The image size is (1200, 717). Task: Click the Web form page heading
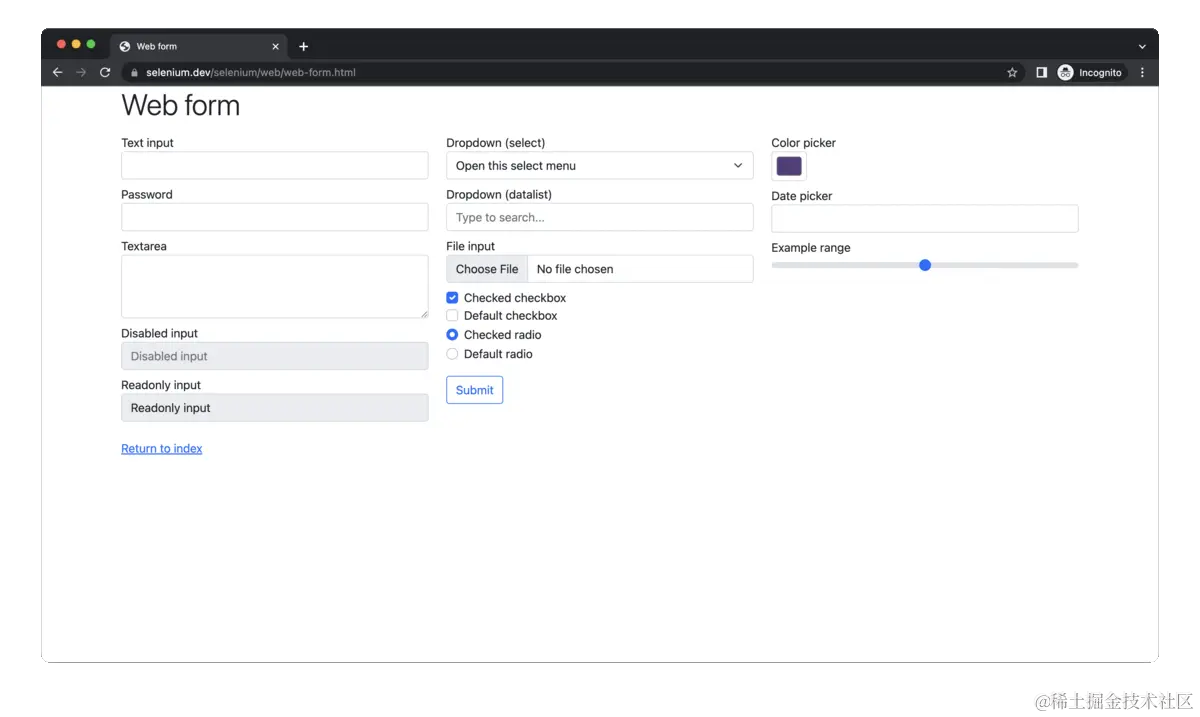pos(181,105)
